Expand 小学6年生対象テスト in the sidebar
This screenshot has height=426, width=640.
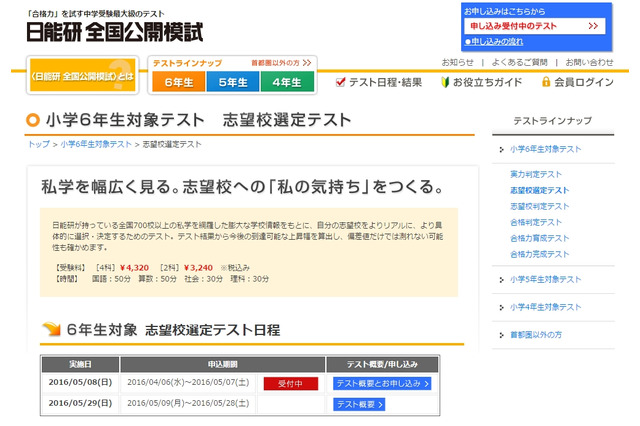coord(545,149)
